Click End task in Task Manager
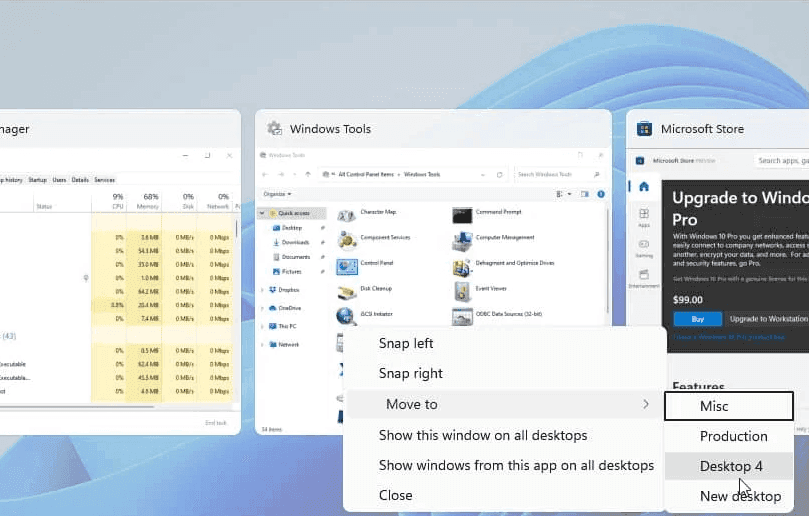 (x=216, y=423)
